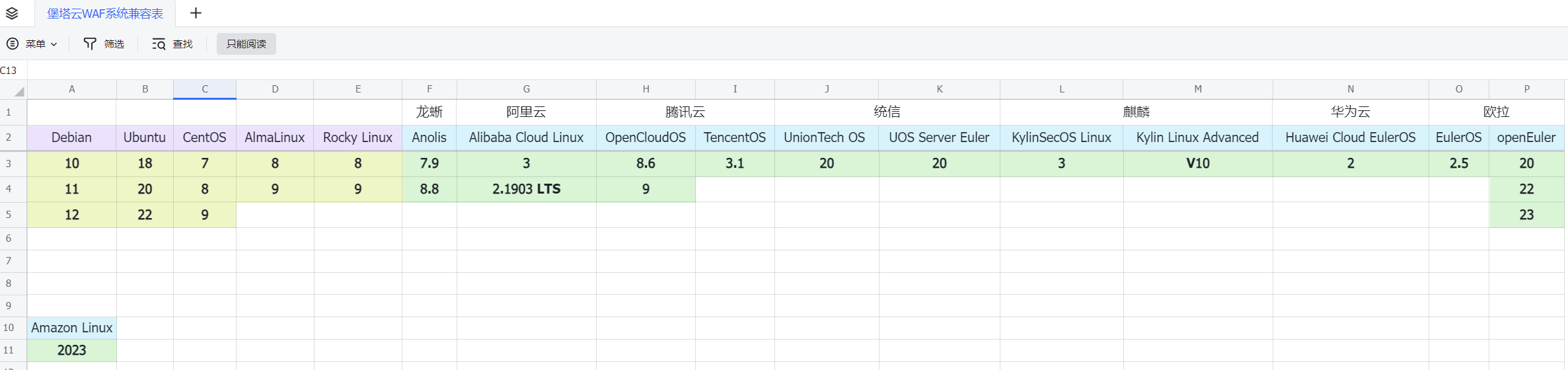Click the 华为云 header cell

point(1351,112)
